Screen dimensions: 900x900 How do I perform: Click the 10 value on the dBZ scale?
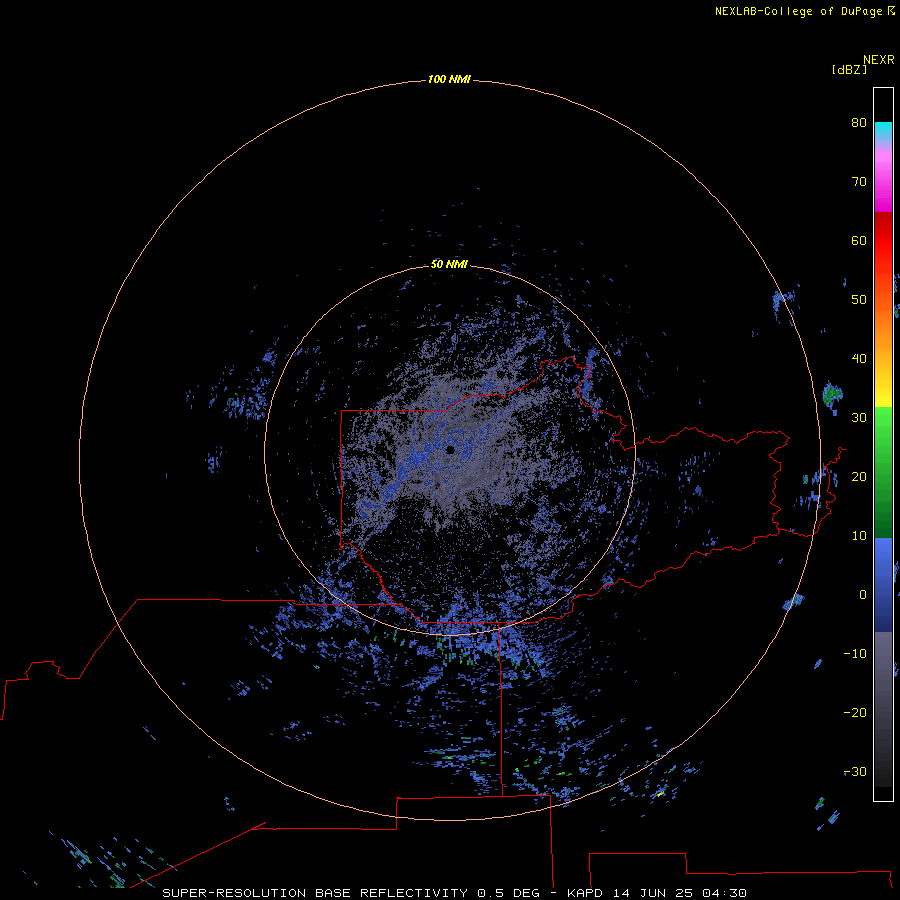(x=859, y=536)
